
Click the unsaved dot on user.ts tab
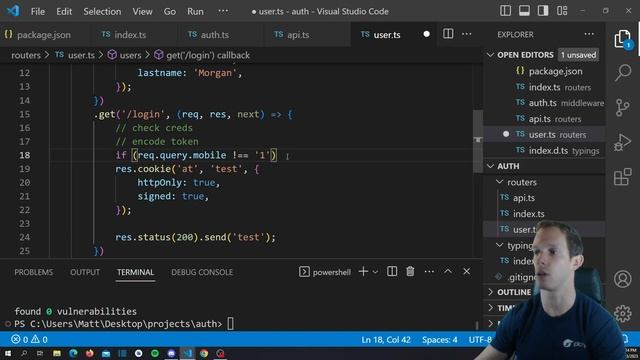(427, 34)
